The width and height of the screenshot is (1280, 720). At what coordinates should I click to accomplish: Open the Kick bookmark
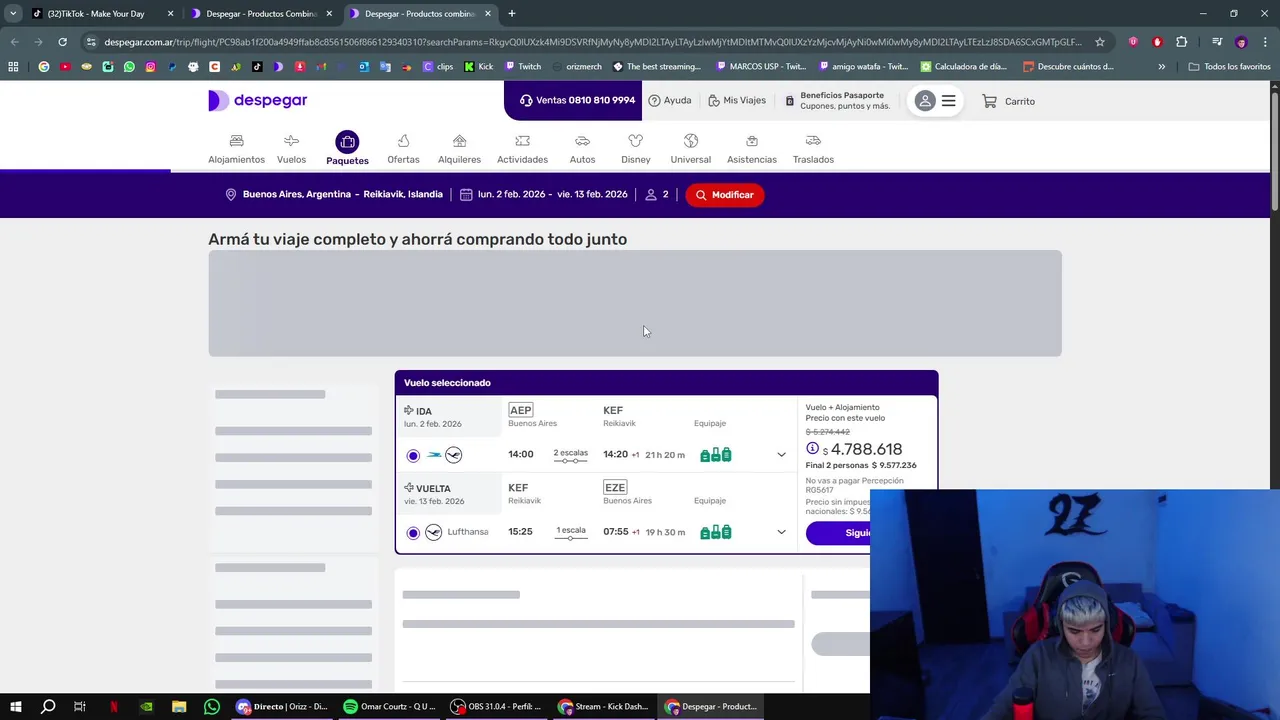pos(478,67)
